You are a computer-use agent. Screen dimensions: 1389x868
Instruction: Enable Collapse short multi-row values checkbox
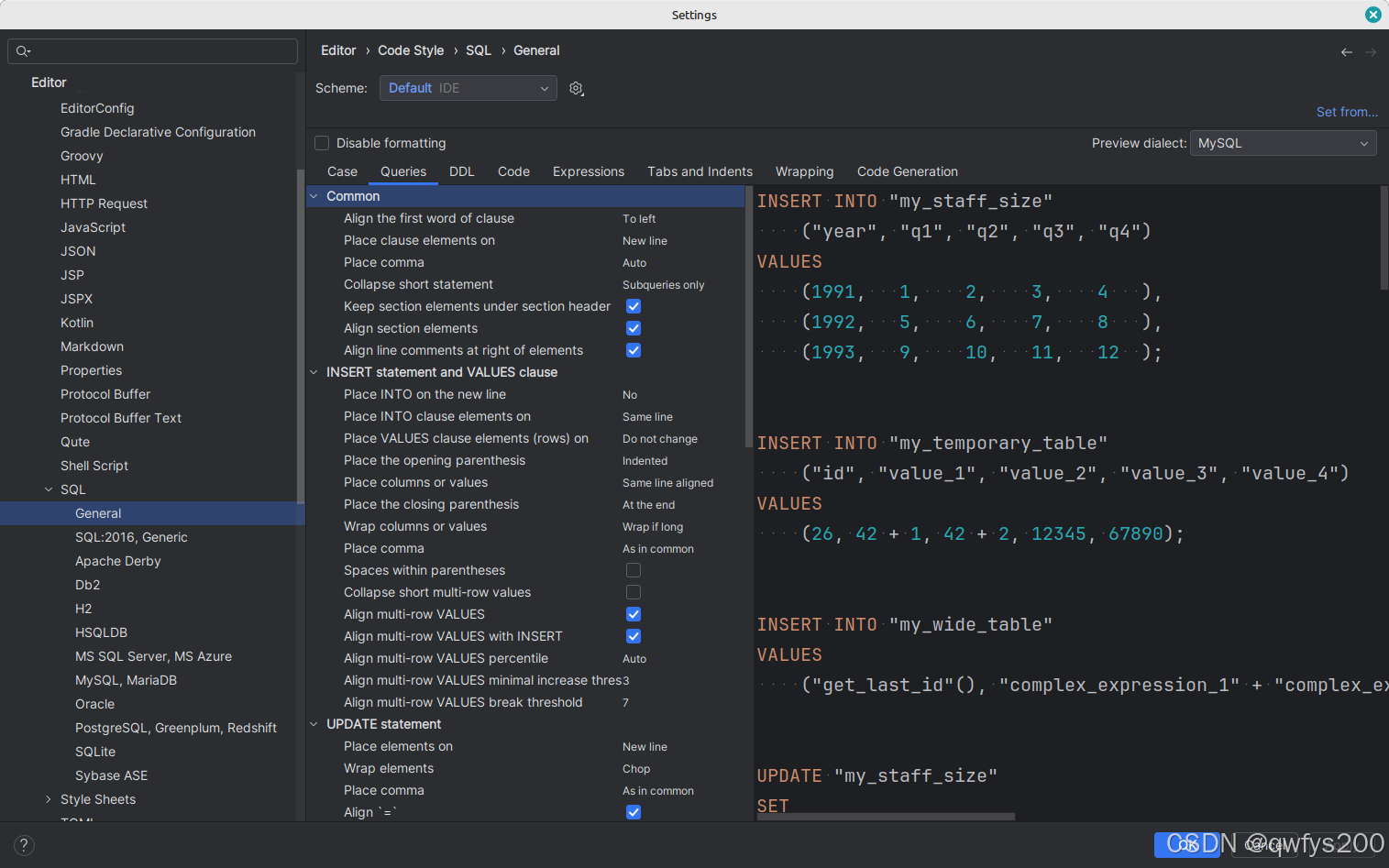pyautogui.click(x=634, y=592)
